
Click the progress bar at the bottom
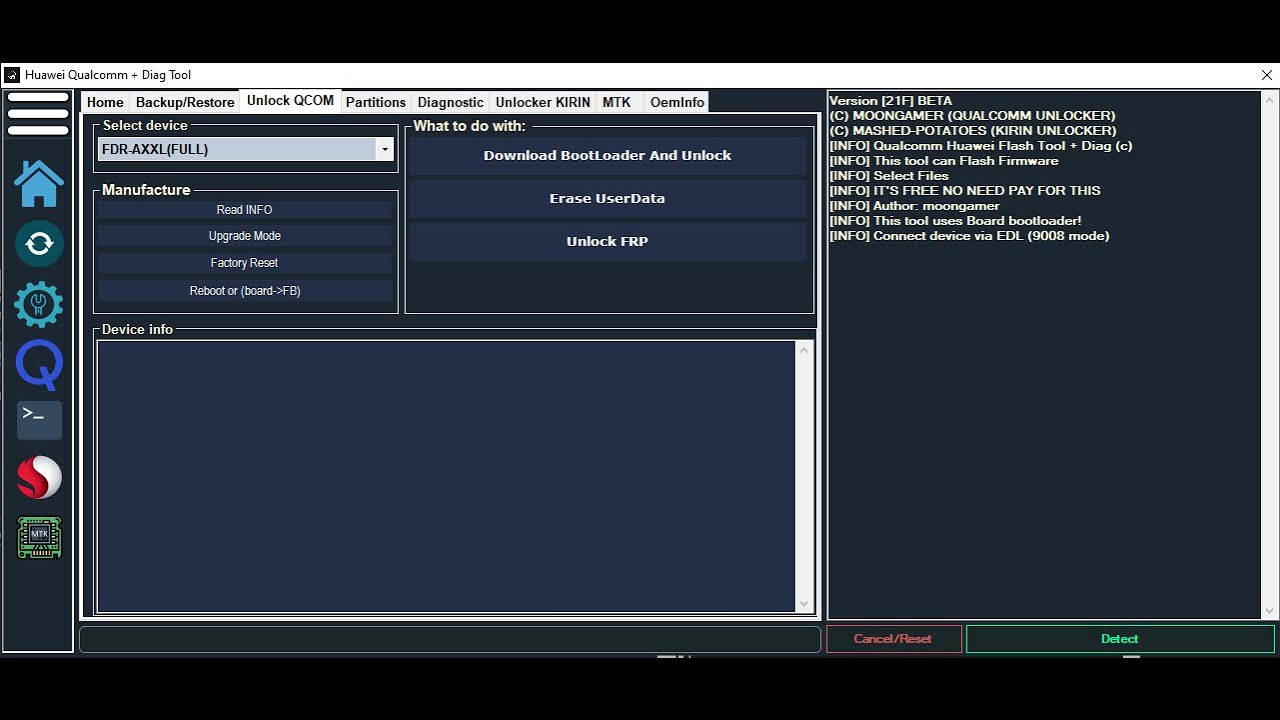pos(450,640)
